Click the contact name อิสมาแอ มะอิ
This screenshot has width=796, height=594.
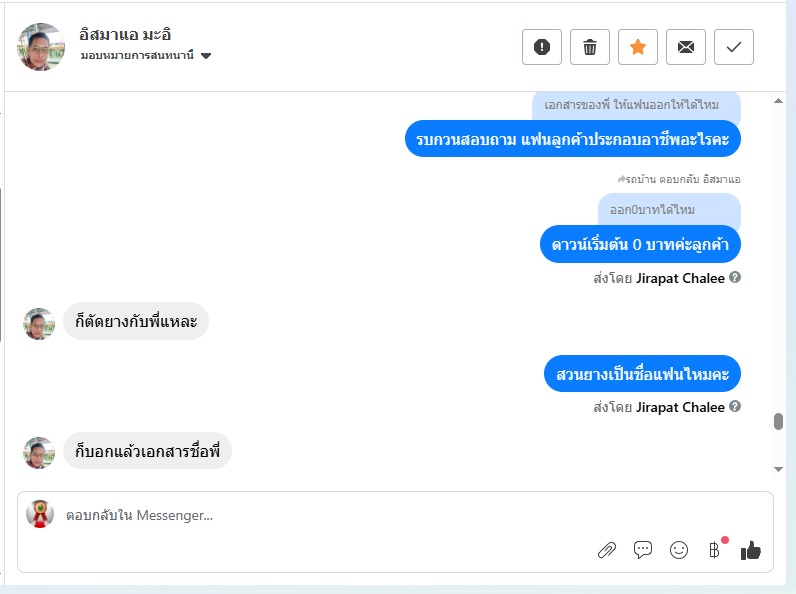[x=125, y=34]
